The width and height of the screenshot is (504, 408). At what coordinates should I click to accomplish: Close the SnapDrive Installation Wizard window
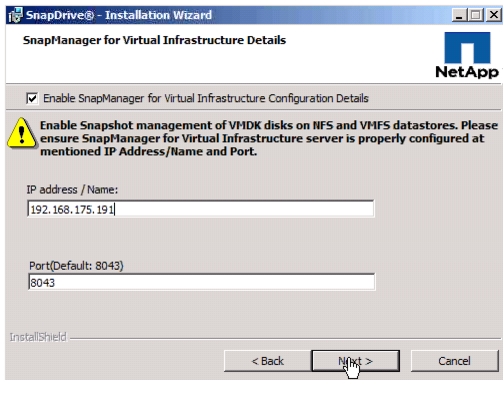(494, 15)
